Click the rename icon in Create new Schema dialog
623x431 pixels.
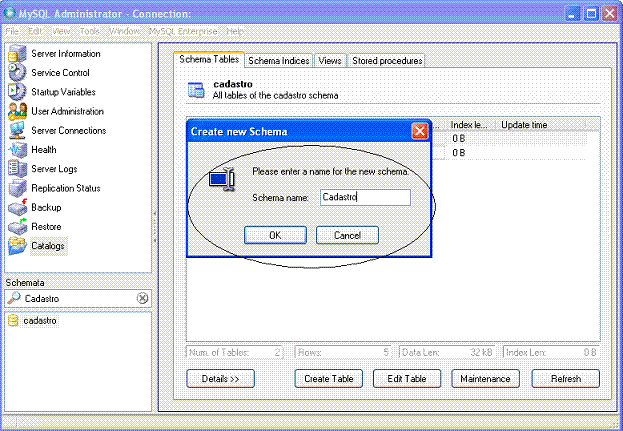(222, 179)
